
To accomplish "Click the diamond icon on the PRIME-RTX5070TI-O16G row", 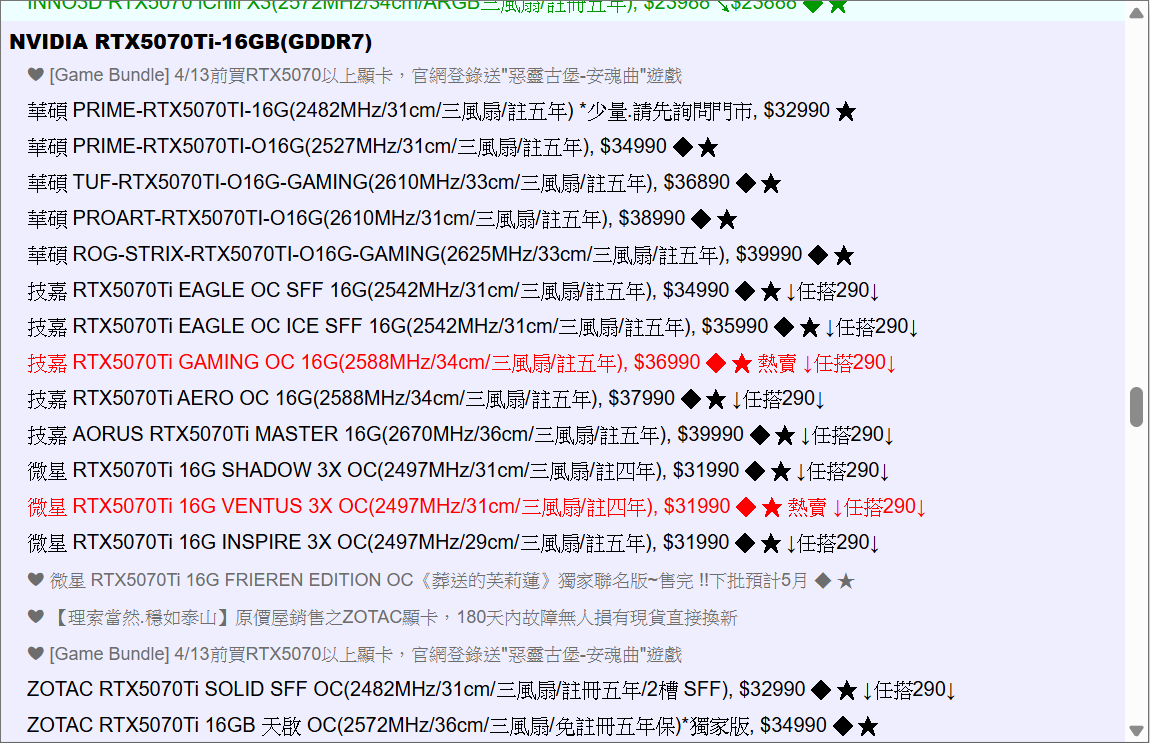I will pyautogui.click(x=683, y=147).
